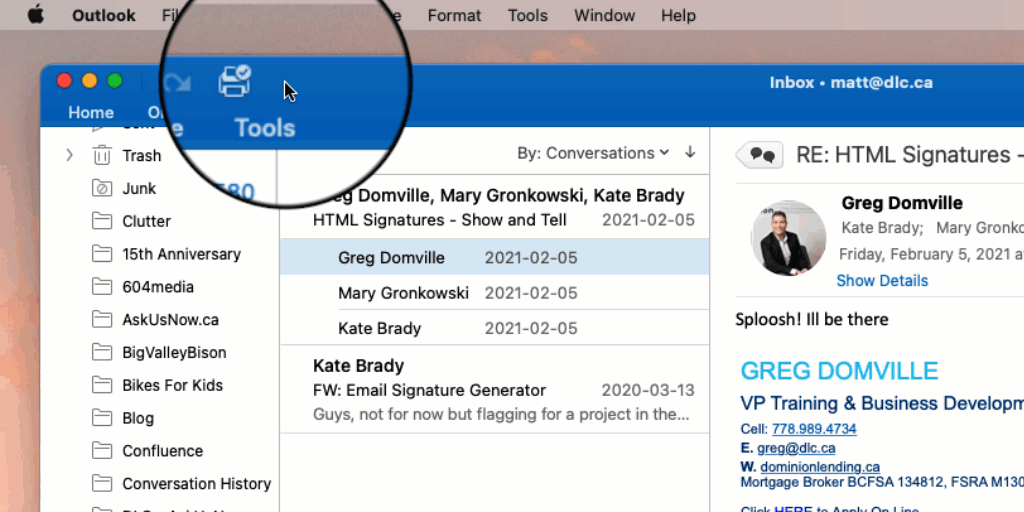Viewport: 1024px width, 512px height.
Task: Open the Clutter folder
Action: (146, 221)
